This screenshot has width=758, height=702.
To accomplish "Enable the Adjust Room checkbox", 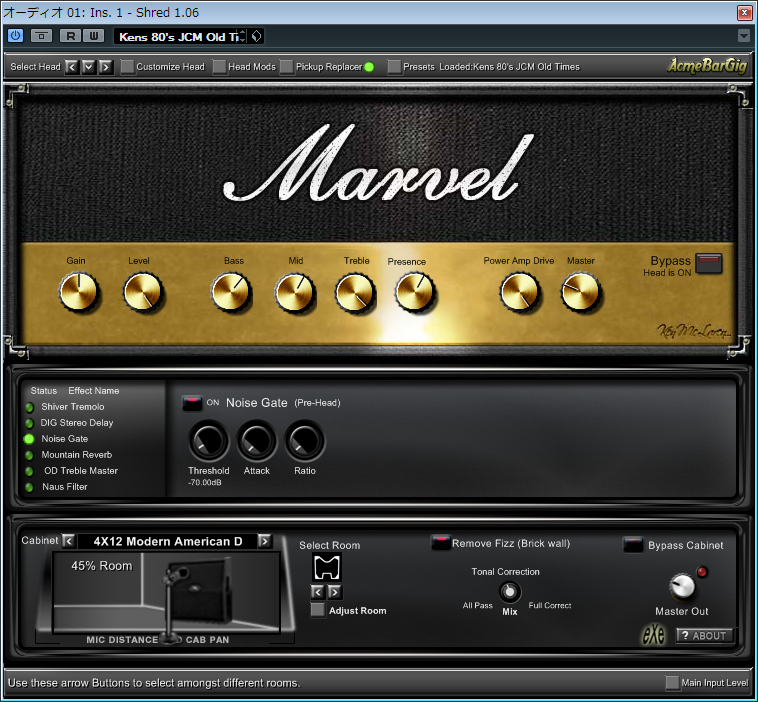I will pos(318,610).
